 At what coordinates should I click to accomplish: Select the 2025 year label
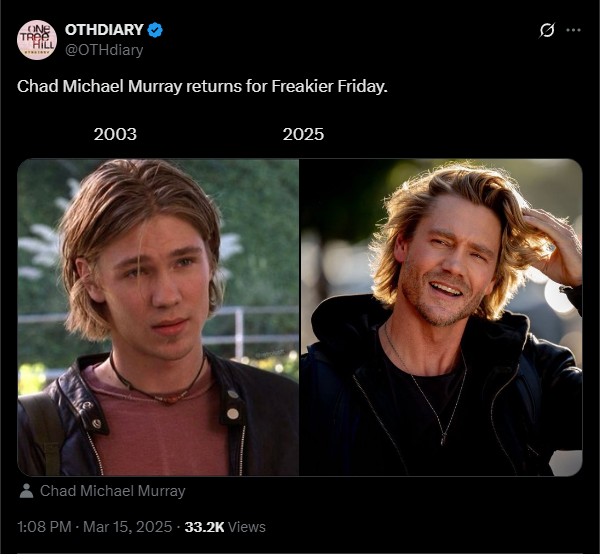(303, 134)
